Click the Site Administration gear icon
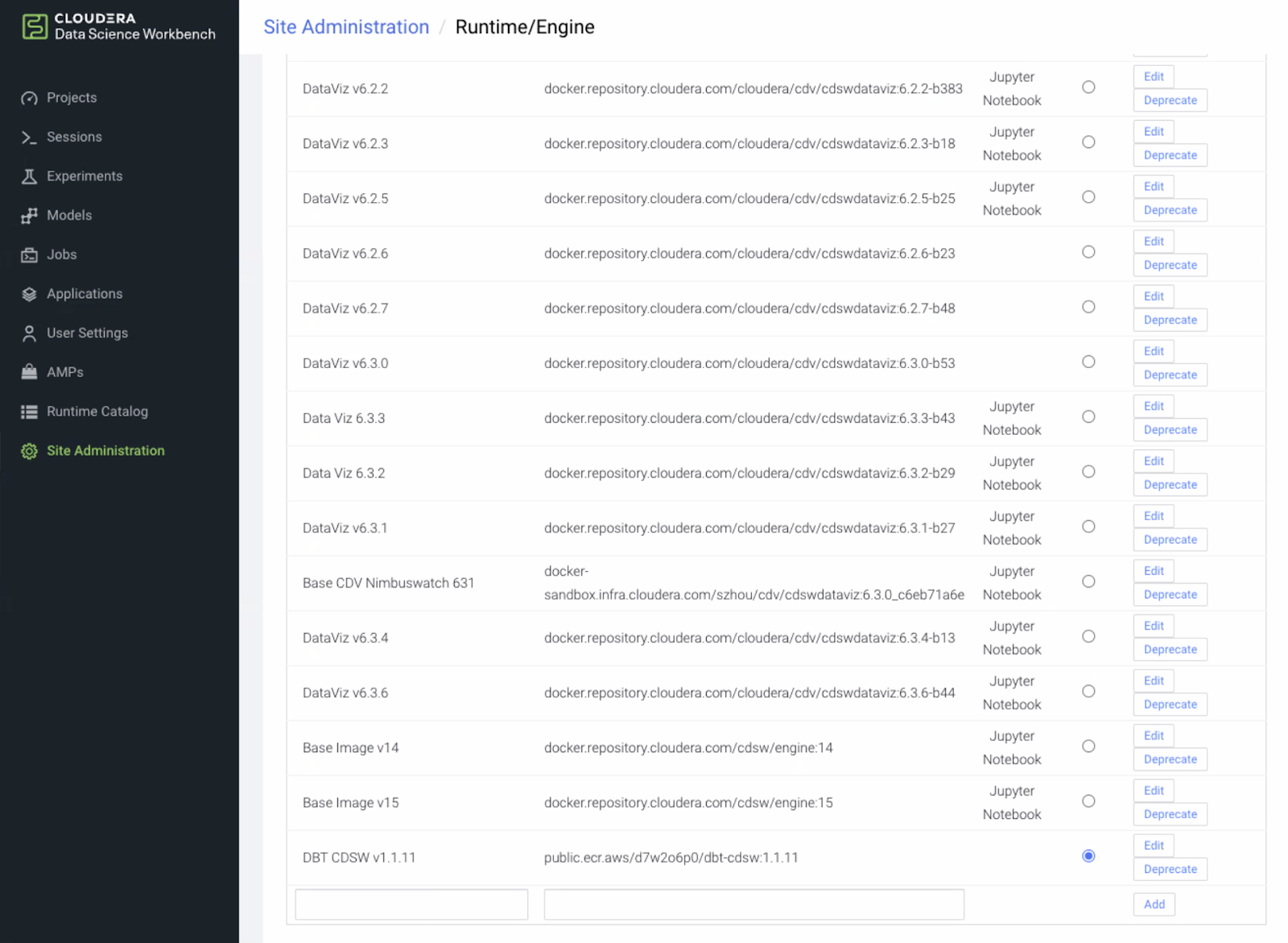Image resolution: width=1288 pixels, height=943 pixels. point(30,451)
